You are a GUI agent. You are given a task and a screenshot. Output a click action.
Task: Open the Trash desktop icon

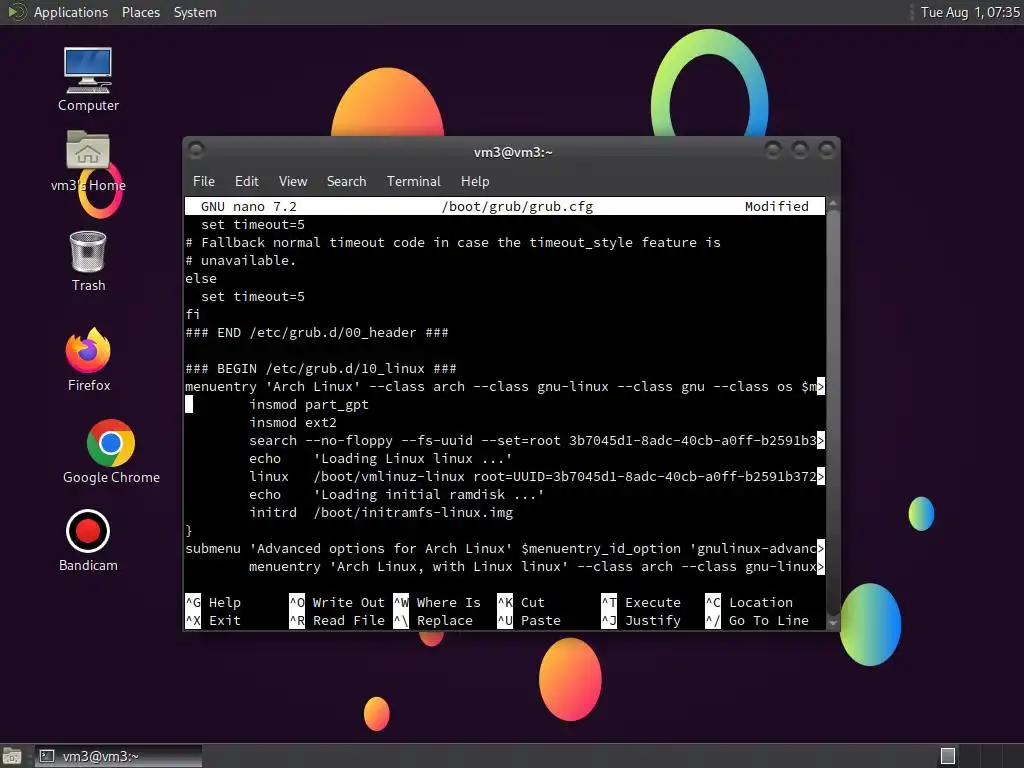pos(88,261)
